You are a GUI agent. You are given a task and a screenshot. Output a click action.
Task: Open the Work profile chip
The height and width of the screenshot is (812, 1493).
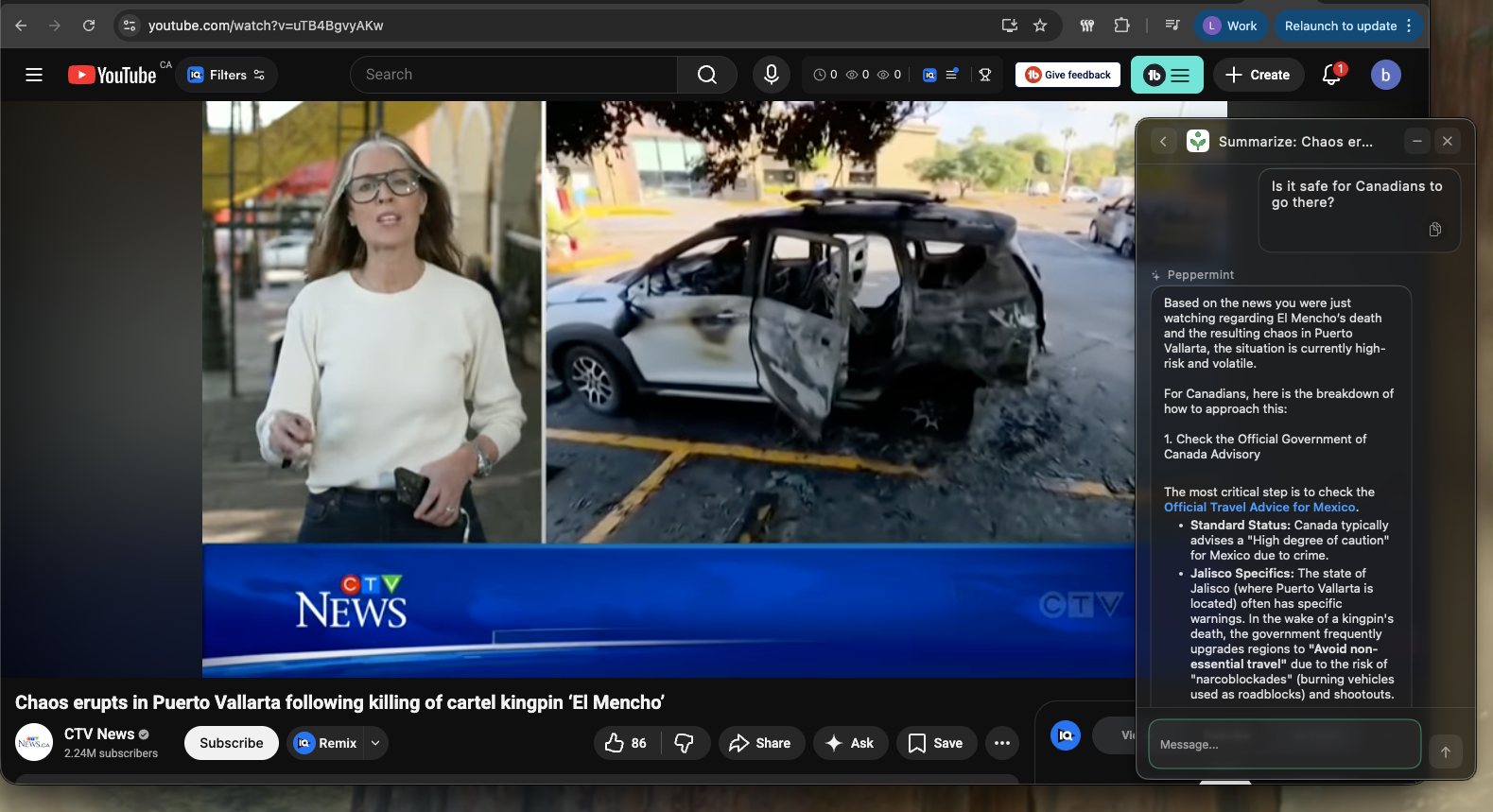point(1230,26)
